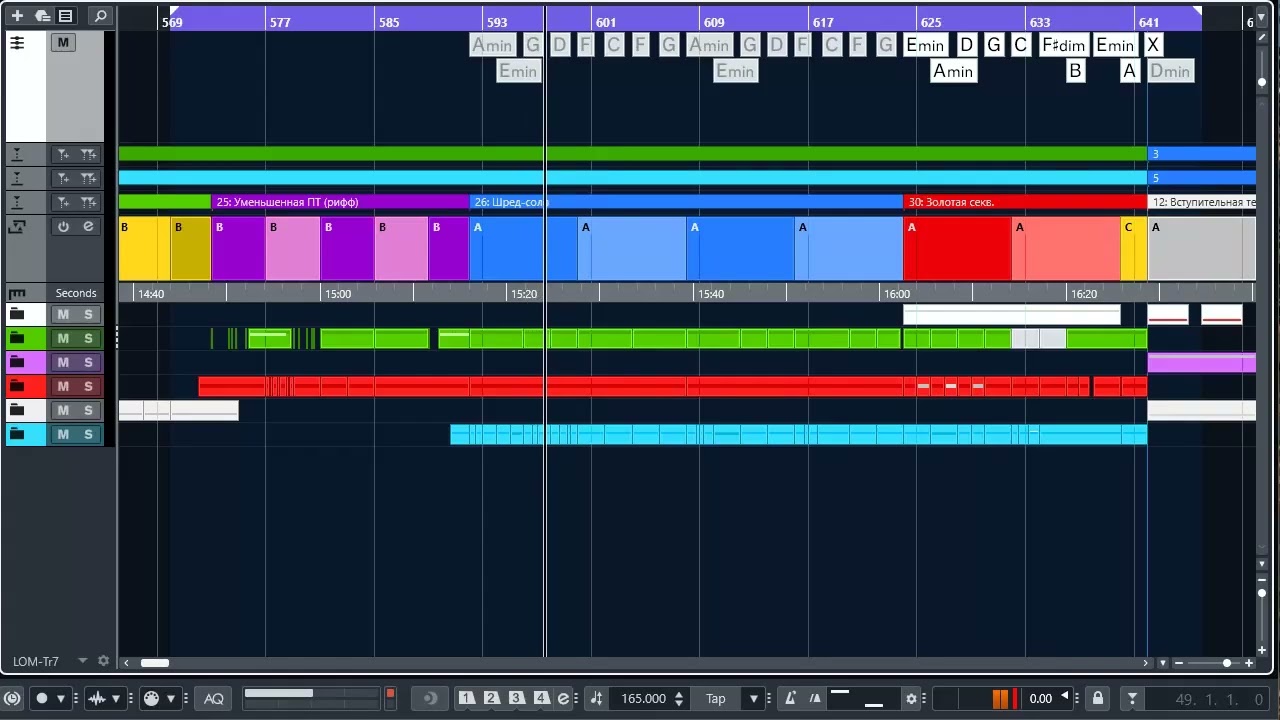Open the Seconds ruler format selector
Screen dimensions: 1280x720
[76, 293]
